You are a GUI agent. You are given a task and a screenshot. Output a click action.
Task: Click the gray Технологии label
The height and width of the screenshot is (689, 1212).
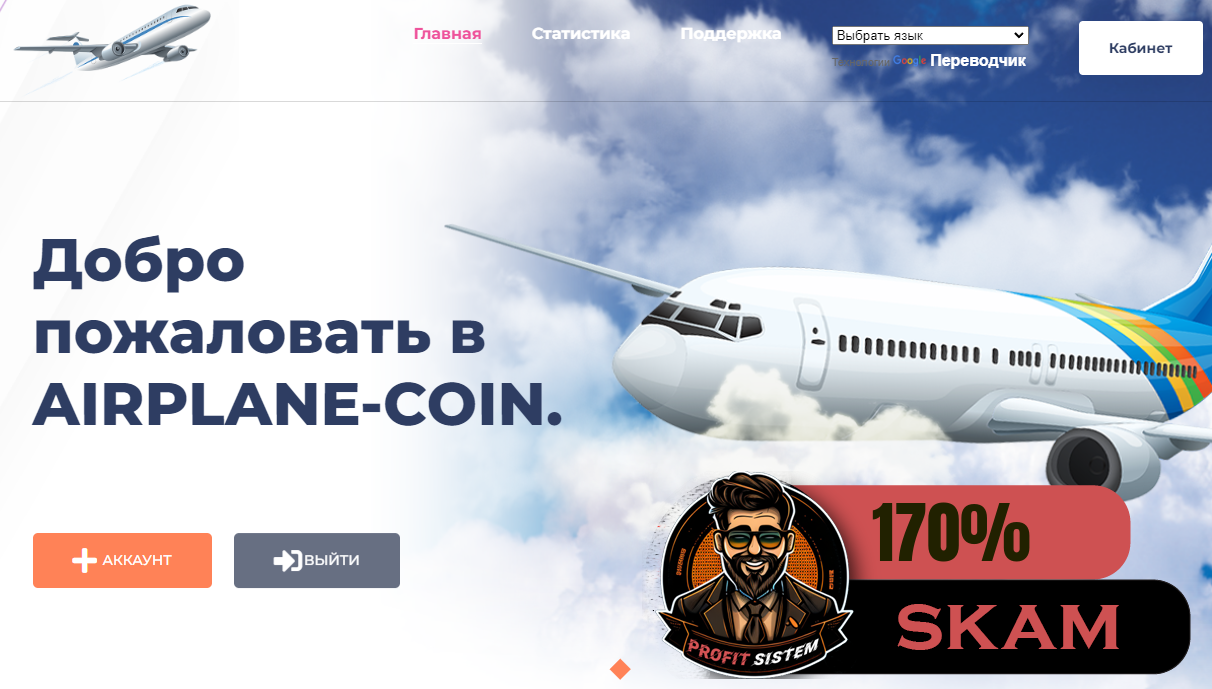pyautogui.click(x=861, y=61)
